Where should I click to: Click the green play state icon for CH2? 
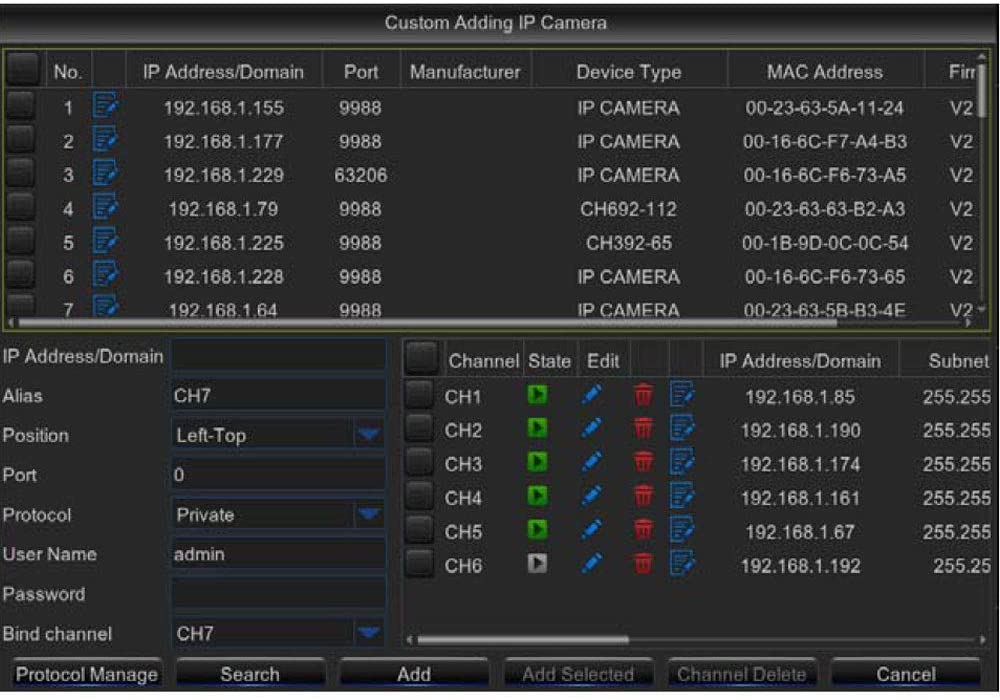[537, 428]
